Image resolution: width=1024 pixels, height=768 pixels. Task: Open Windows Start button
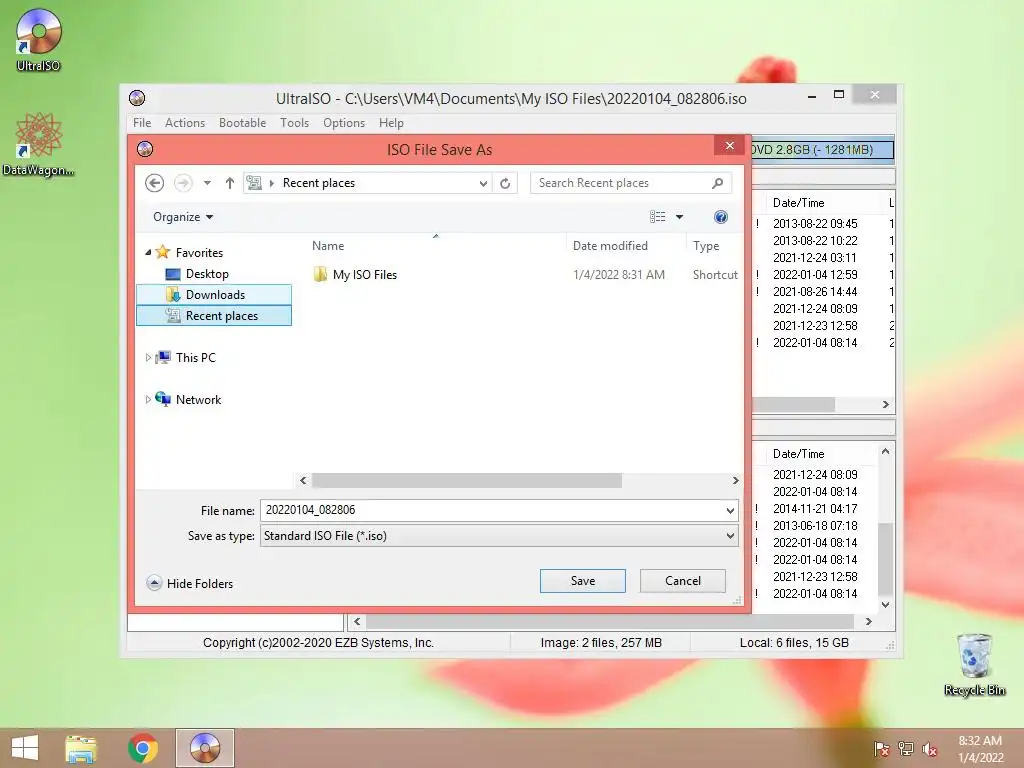point(25,748)
